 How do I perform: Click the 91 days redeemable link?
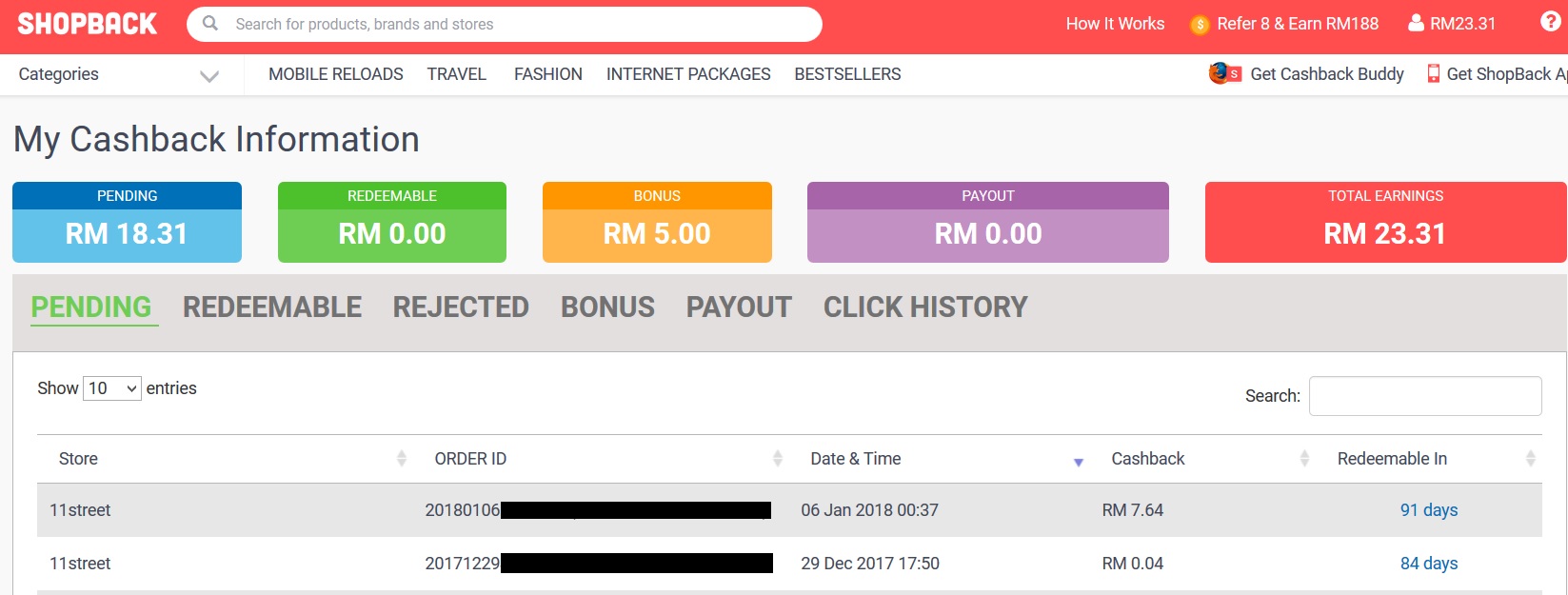(1429, 510)
